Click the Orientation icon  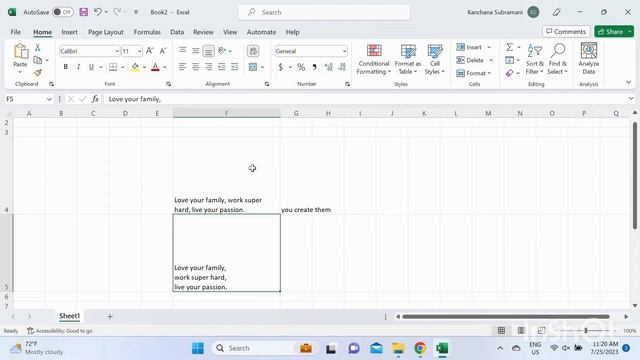tap(222, 51)
